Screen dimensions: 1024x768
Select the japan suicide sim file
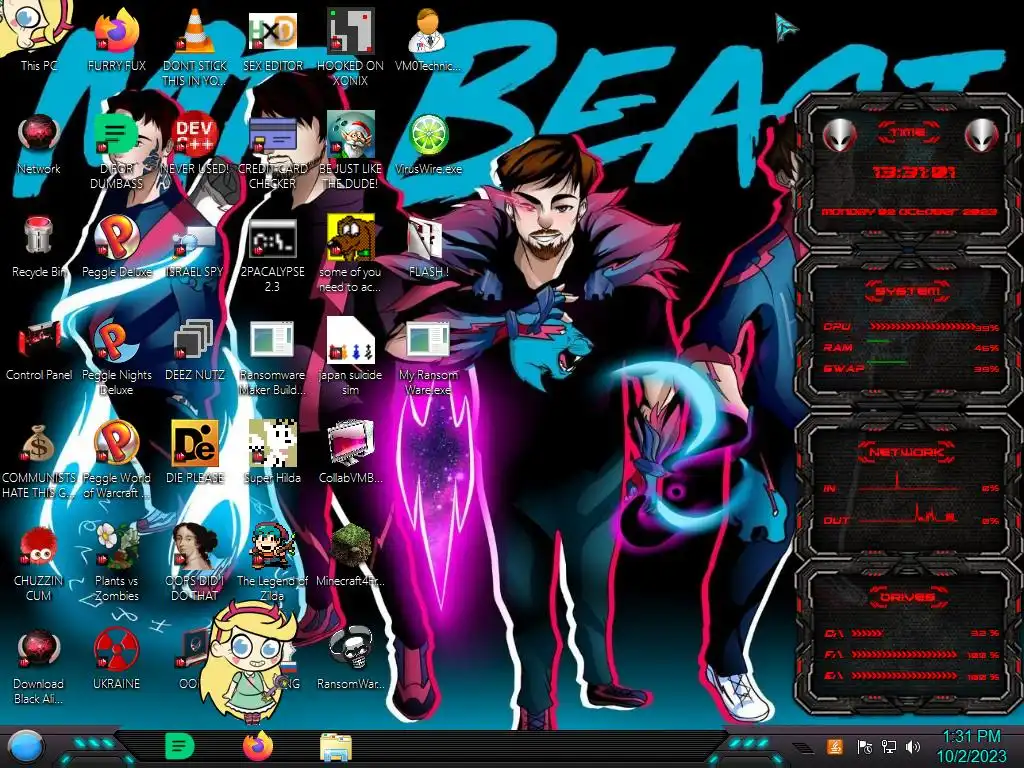(350, 358)
